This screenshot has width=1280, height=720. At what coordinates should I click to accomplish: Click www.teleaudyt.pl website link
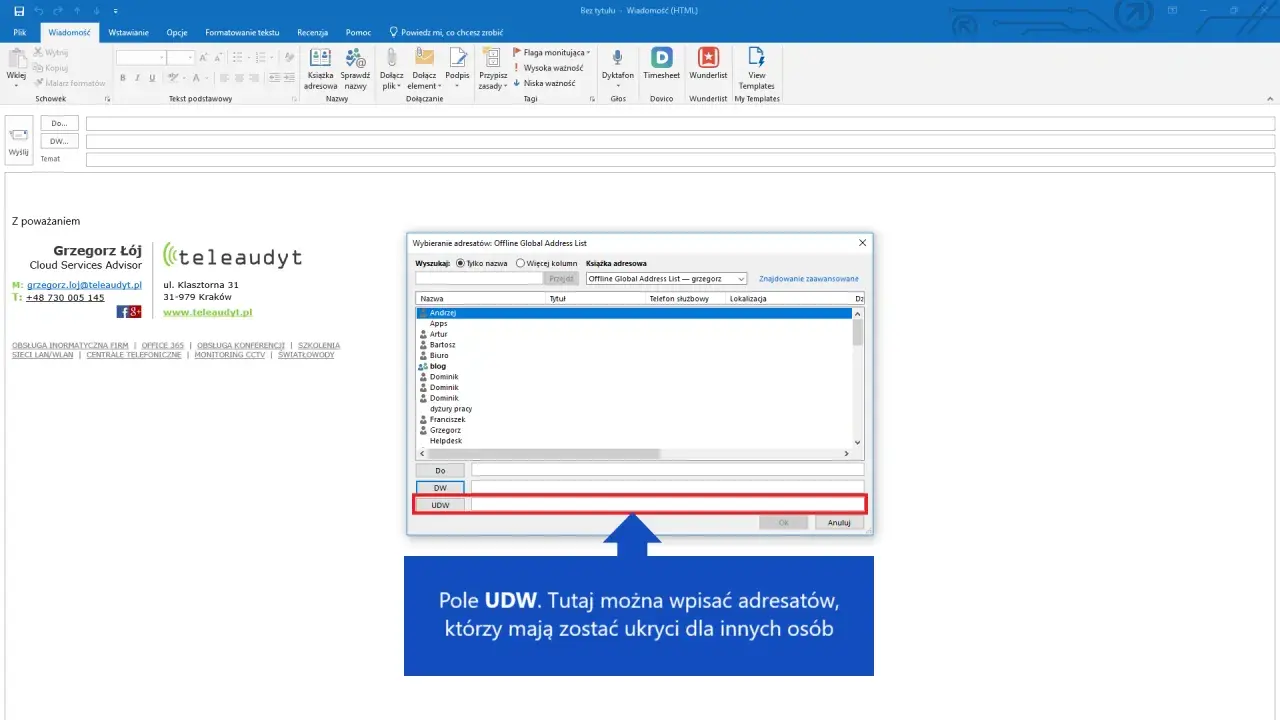tap(207, 312)
